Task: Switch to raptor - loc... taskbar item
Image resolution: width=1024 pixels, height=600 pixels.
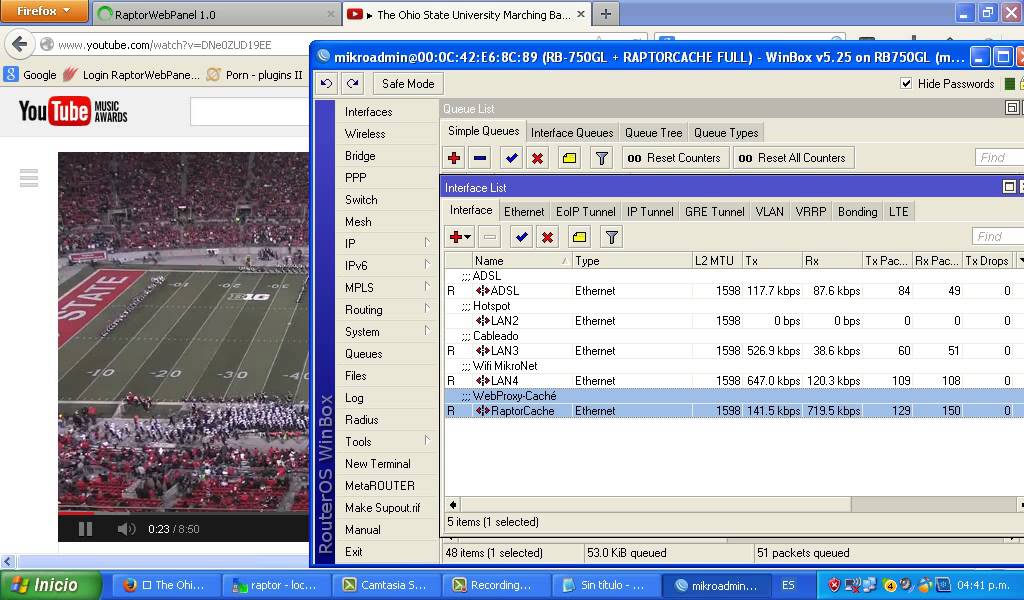Action: pos(276,585)
